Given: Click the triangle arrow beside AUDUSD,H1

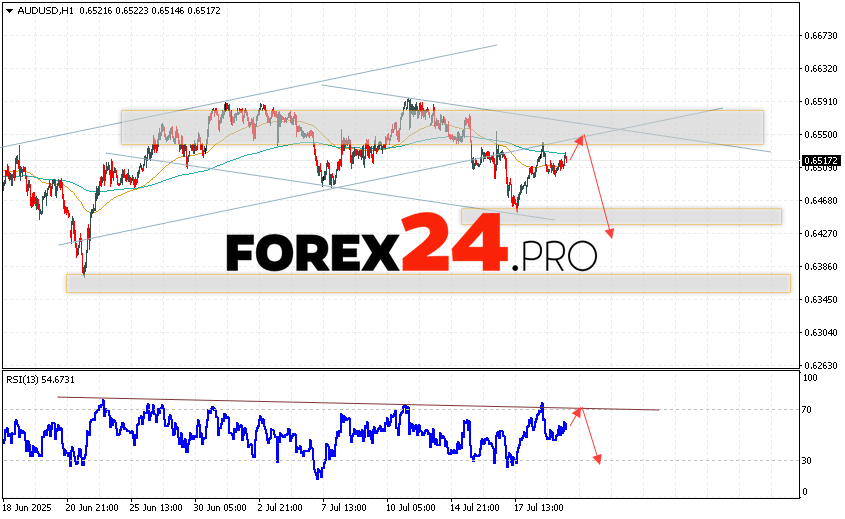Looking at the screenshot, I should pos(9,10).
